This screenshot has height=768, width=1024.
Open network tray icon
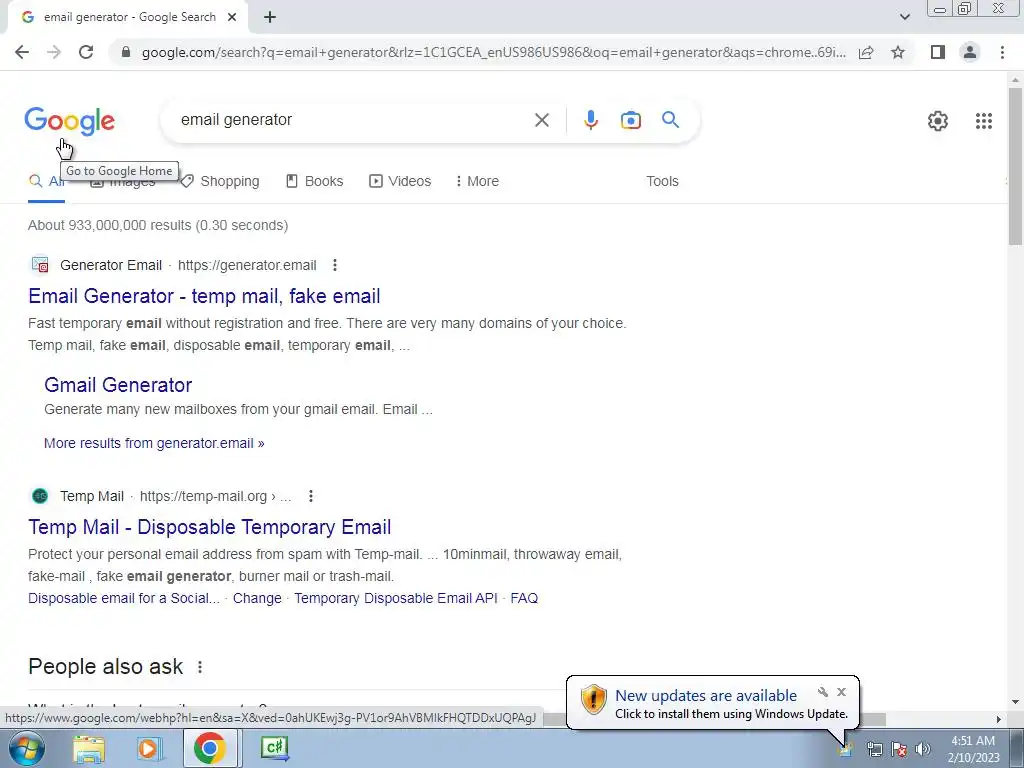(874, 749)
